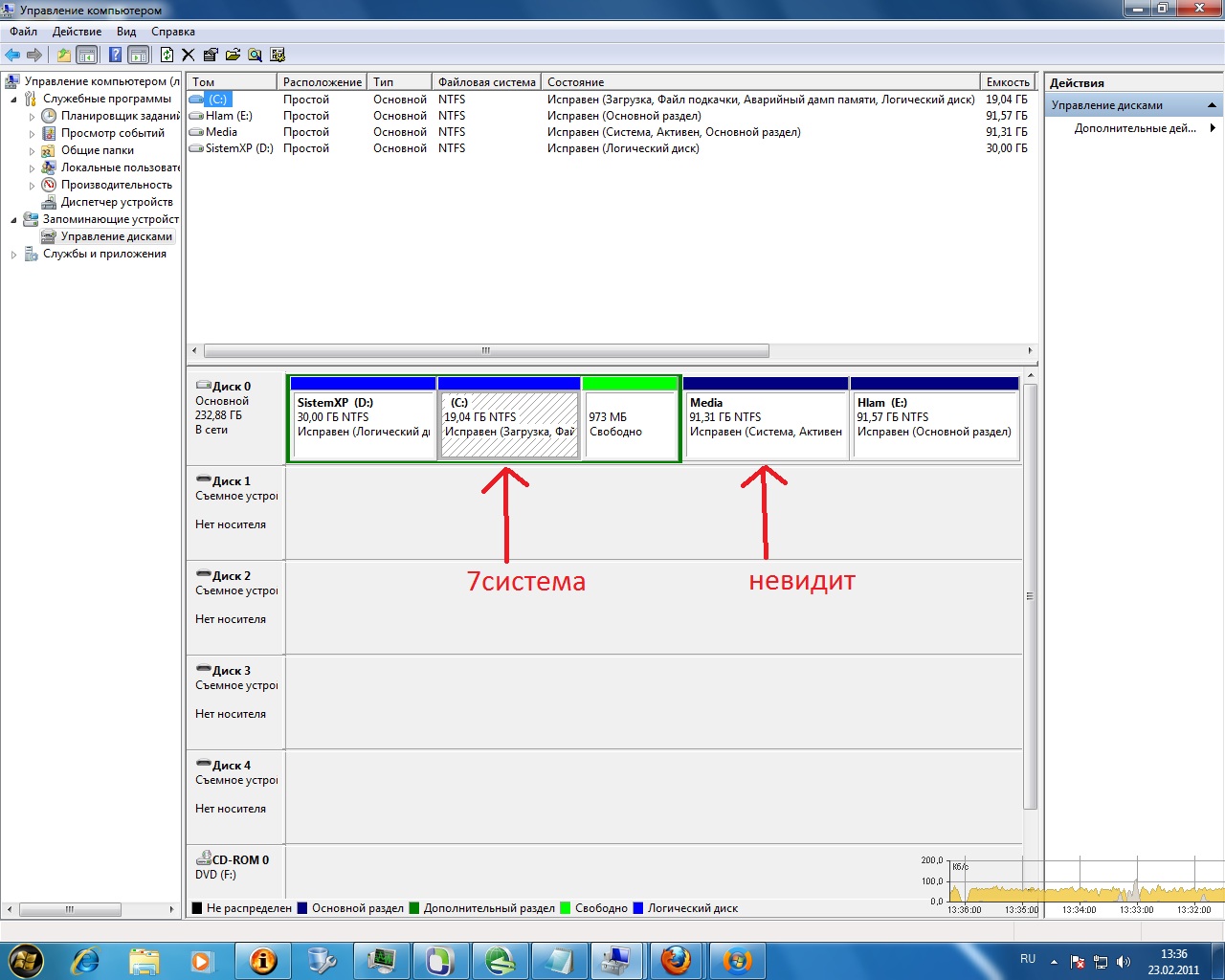Toggle the Action pane visibility button

click(139, 56)
